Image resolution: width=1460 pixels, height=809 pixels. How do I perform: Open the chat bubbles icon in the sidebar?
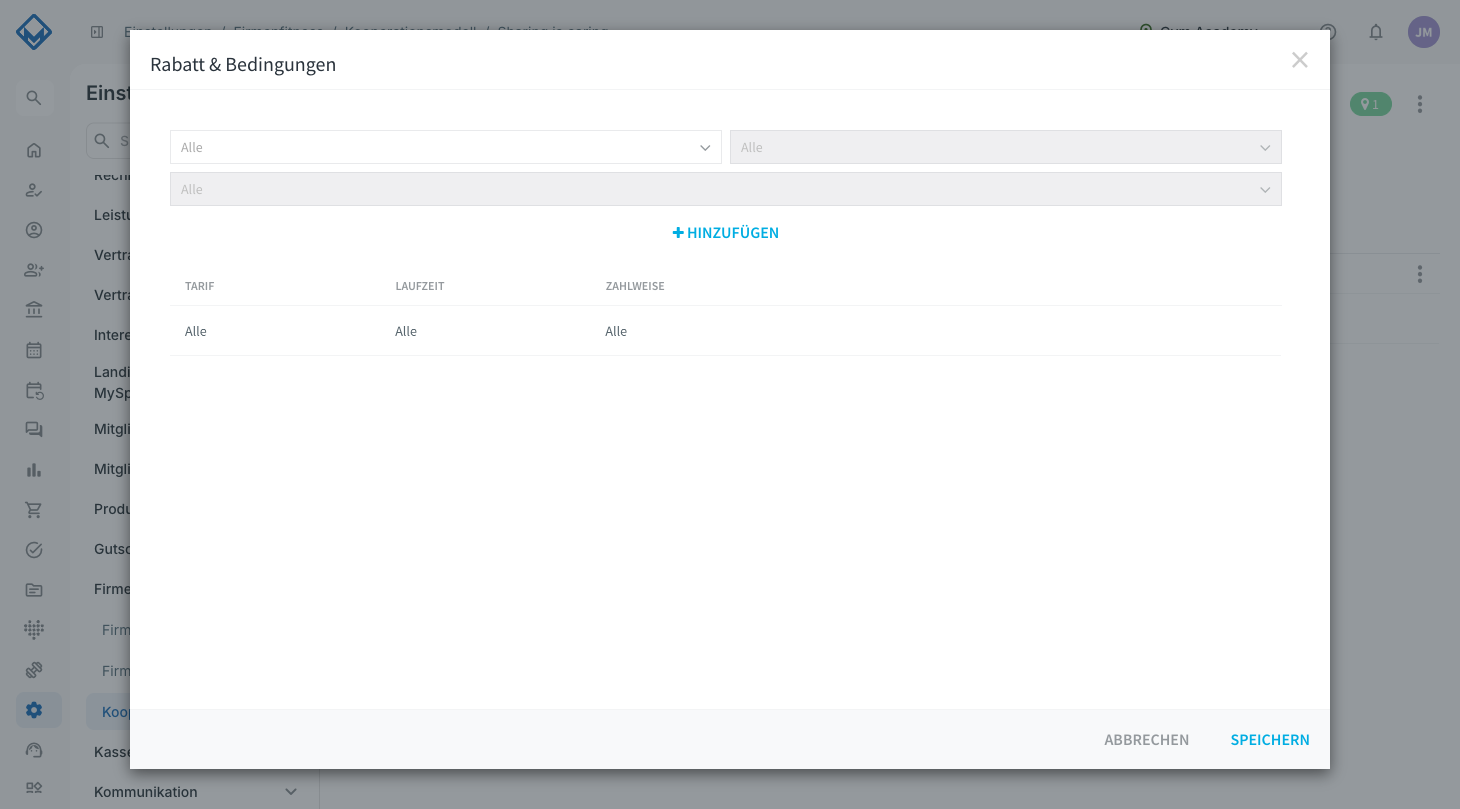(x=34, y=430)
